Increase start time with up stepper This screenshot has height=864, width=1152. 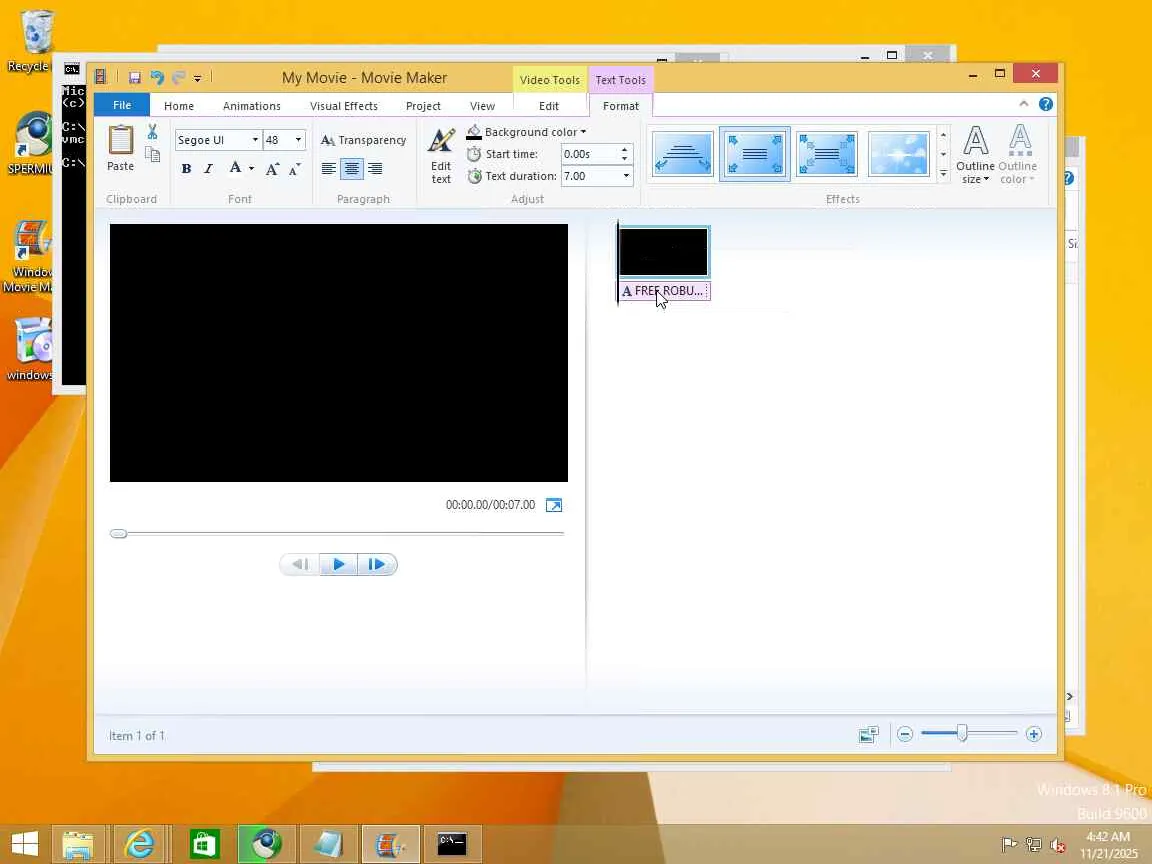pyautogui.click(x=624, y=150)
